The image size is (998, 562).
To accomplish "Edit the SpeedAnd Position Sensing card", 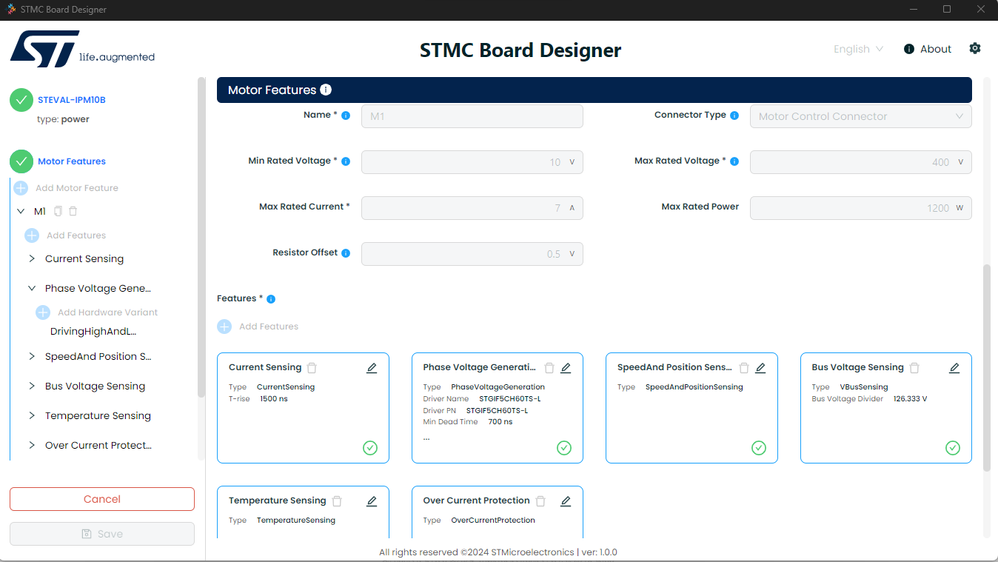I will coord(761,368).
